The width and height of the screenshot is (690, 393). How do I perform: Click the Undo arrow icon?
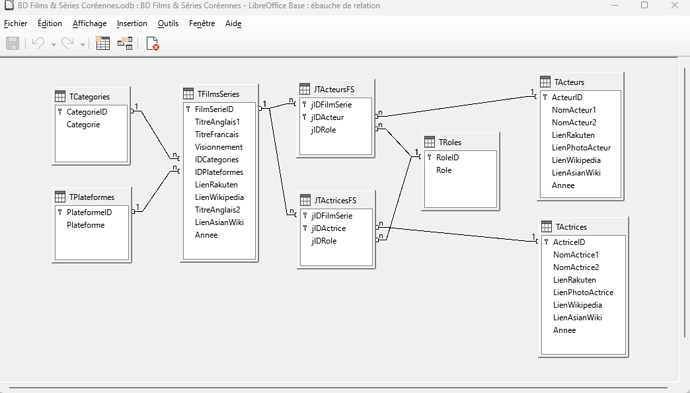pos(39,43)
